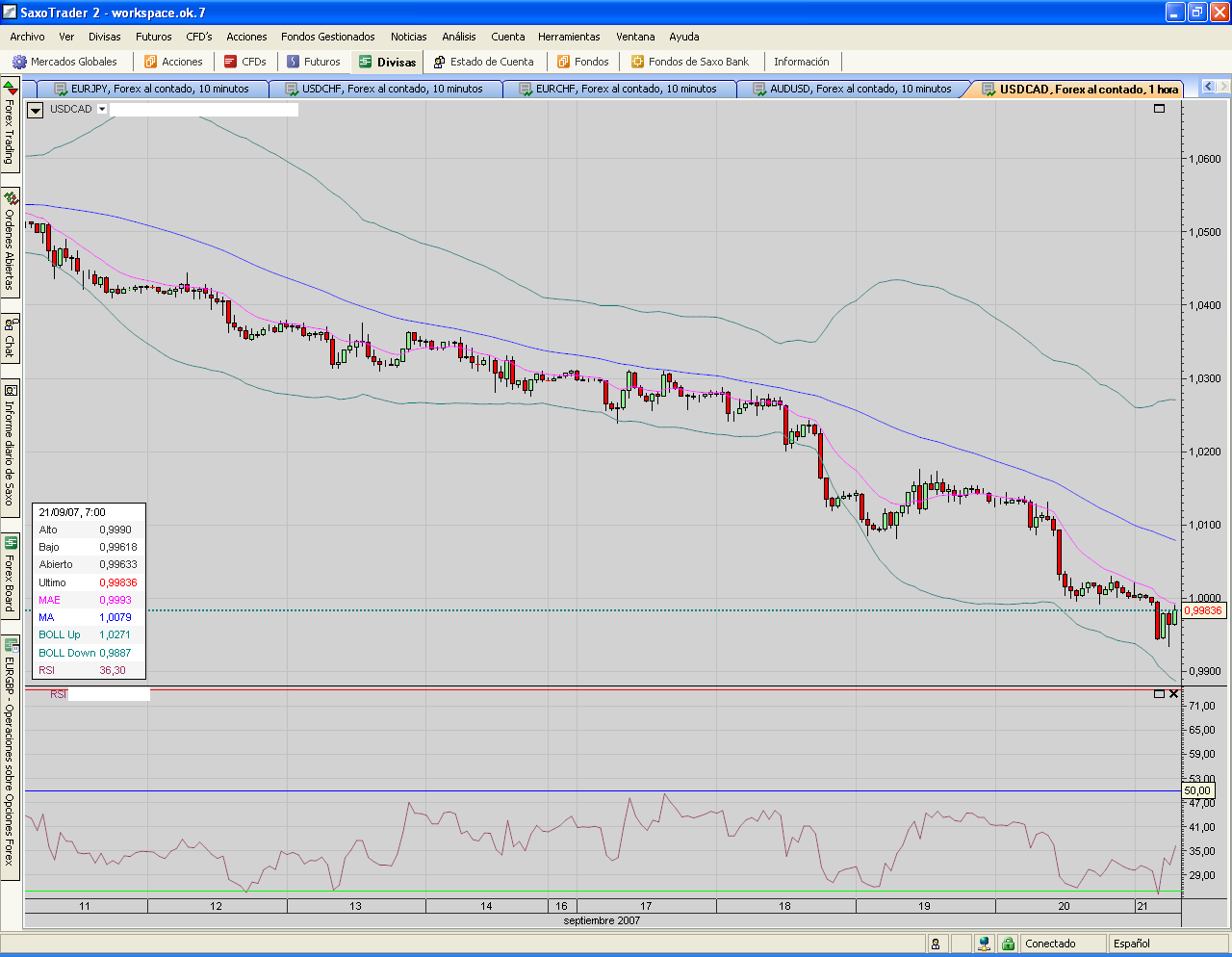Open the chart menu black arrow button
Viewport: 1232px width, 957px height.
pos(36,110)
